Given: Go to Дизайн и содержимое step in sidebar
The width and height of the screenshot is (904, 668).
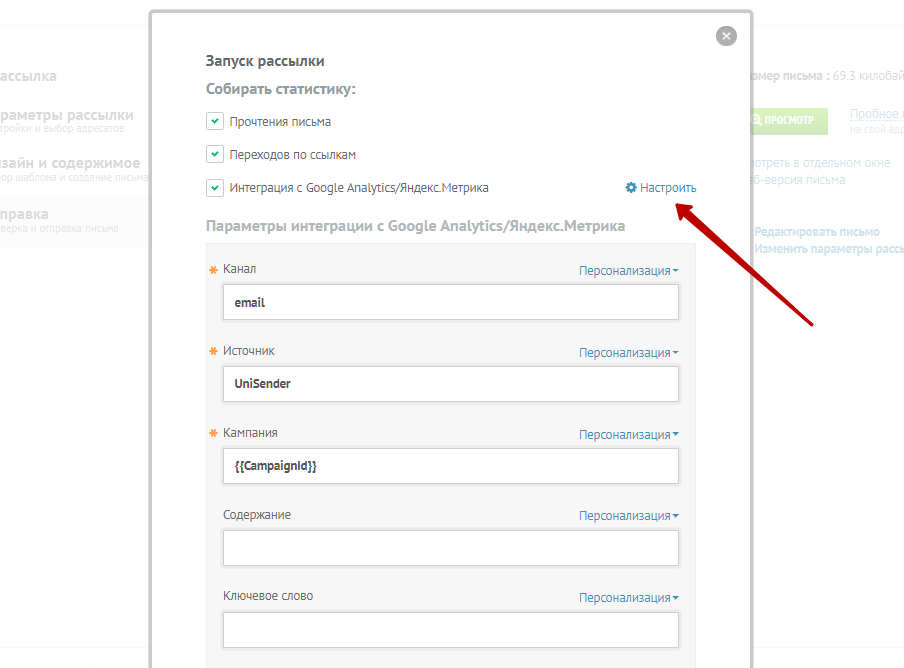Looking at the screenshot, I should click(x=74, y=169).
